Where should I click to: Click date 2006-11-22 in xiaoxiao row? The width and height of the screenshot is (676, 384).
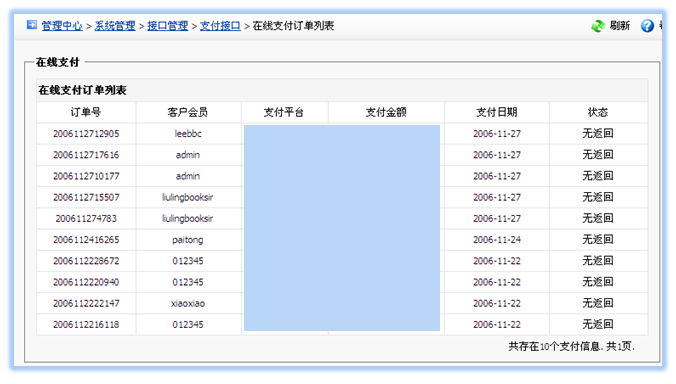point(497,303)
